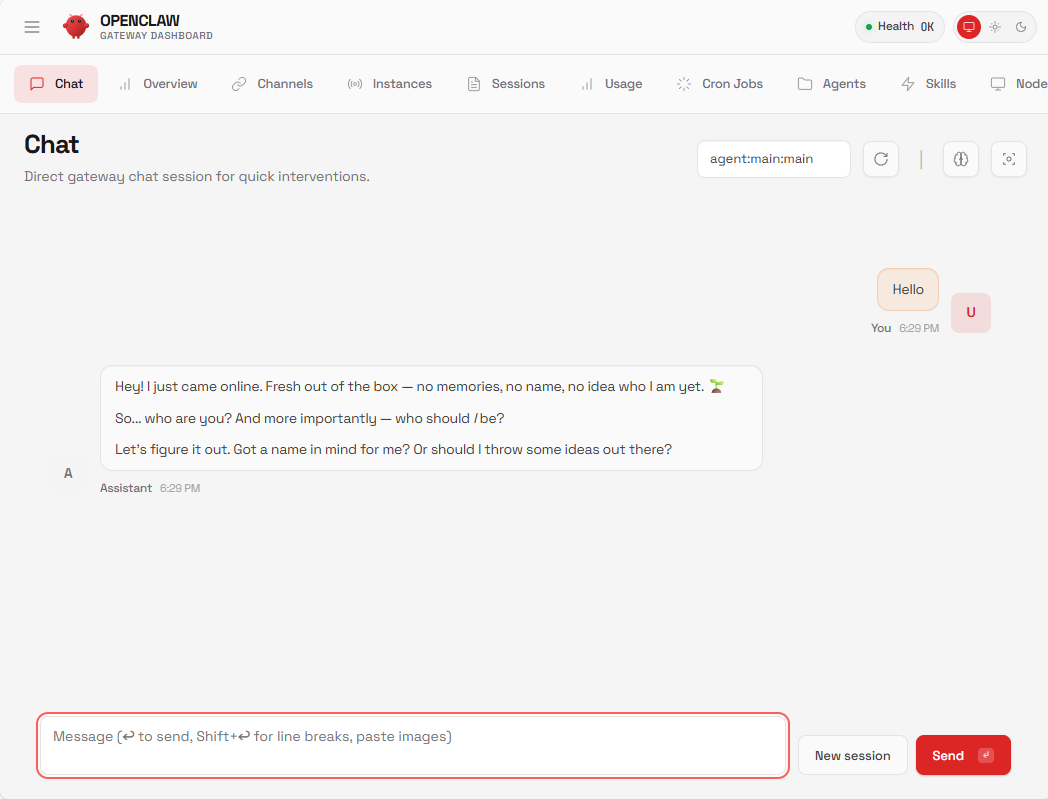Start a New session
The height and width of the screenshot is (799, 1048).
coord(852,755)
